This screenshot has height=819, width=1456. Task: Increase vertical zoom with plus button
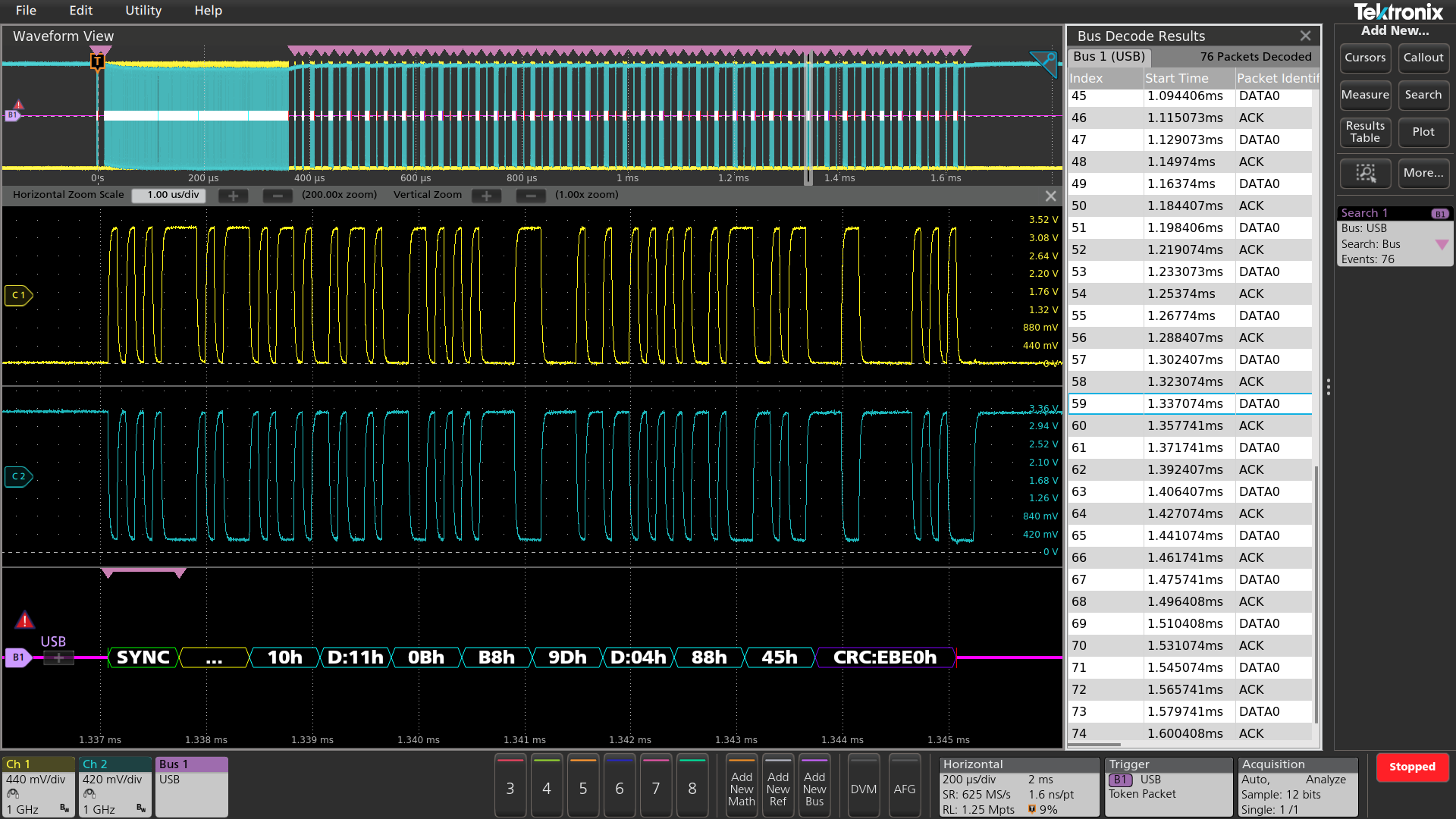tap(486, 196)
